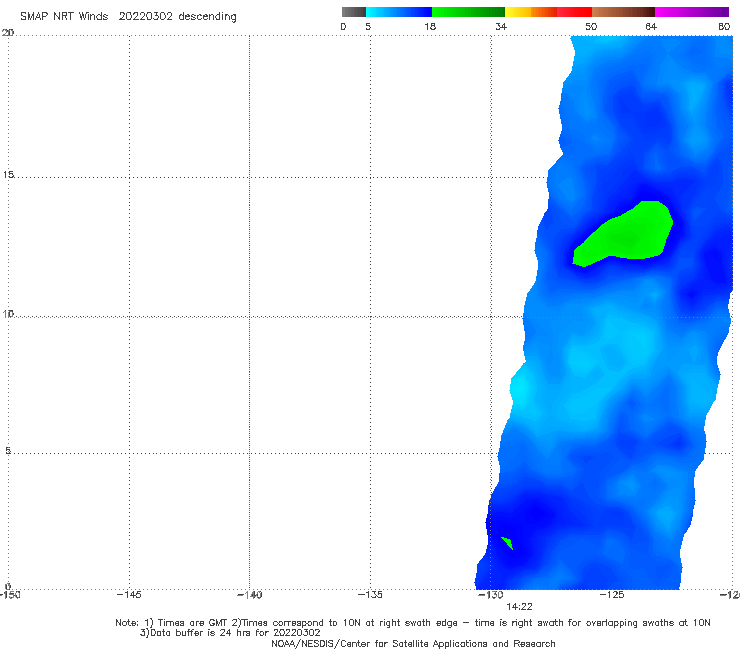Click the color bar label '50'
This screenshot has height=650, width=740.
(591, 27)
